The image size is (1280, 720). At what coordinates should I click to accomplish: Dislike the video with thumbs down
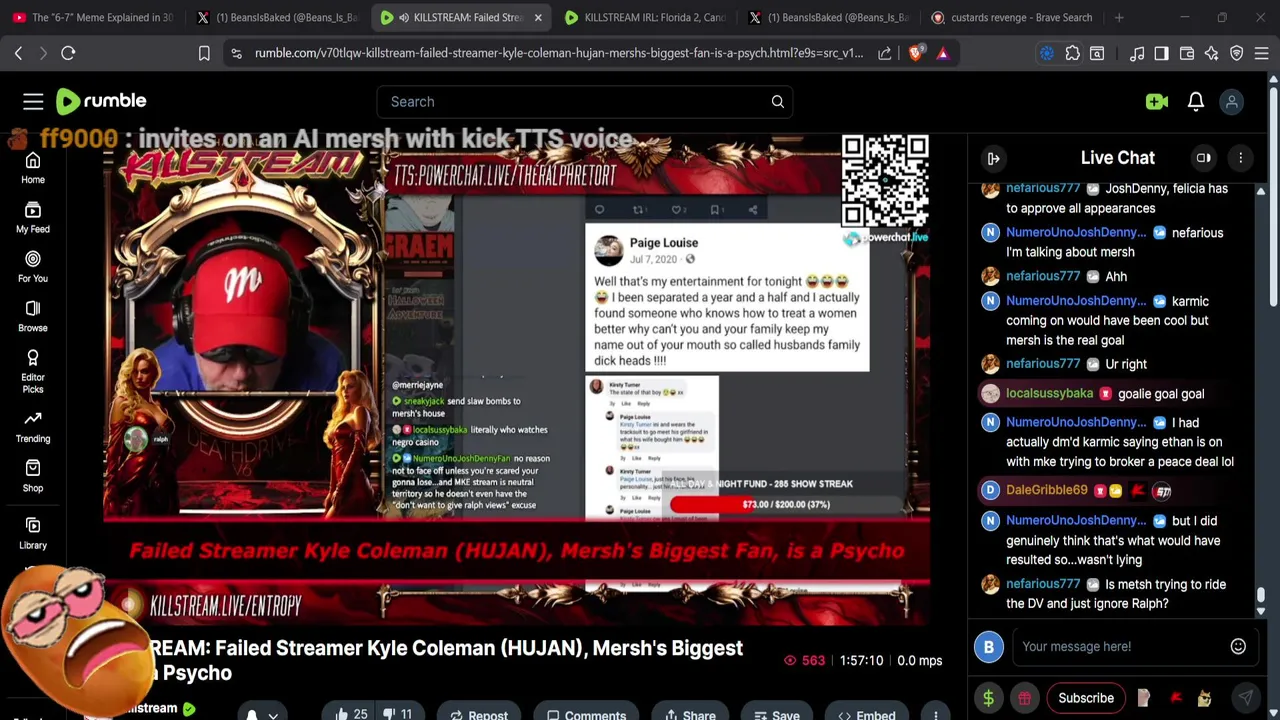(x=399, y=714)
